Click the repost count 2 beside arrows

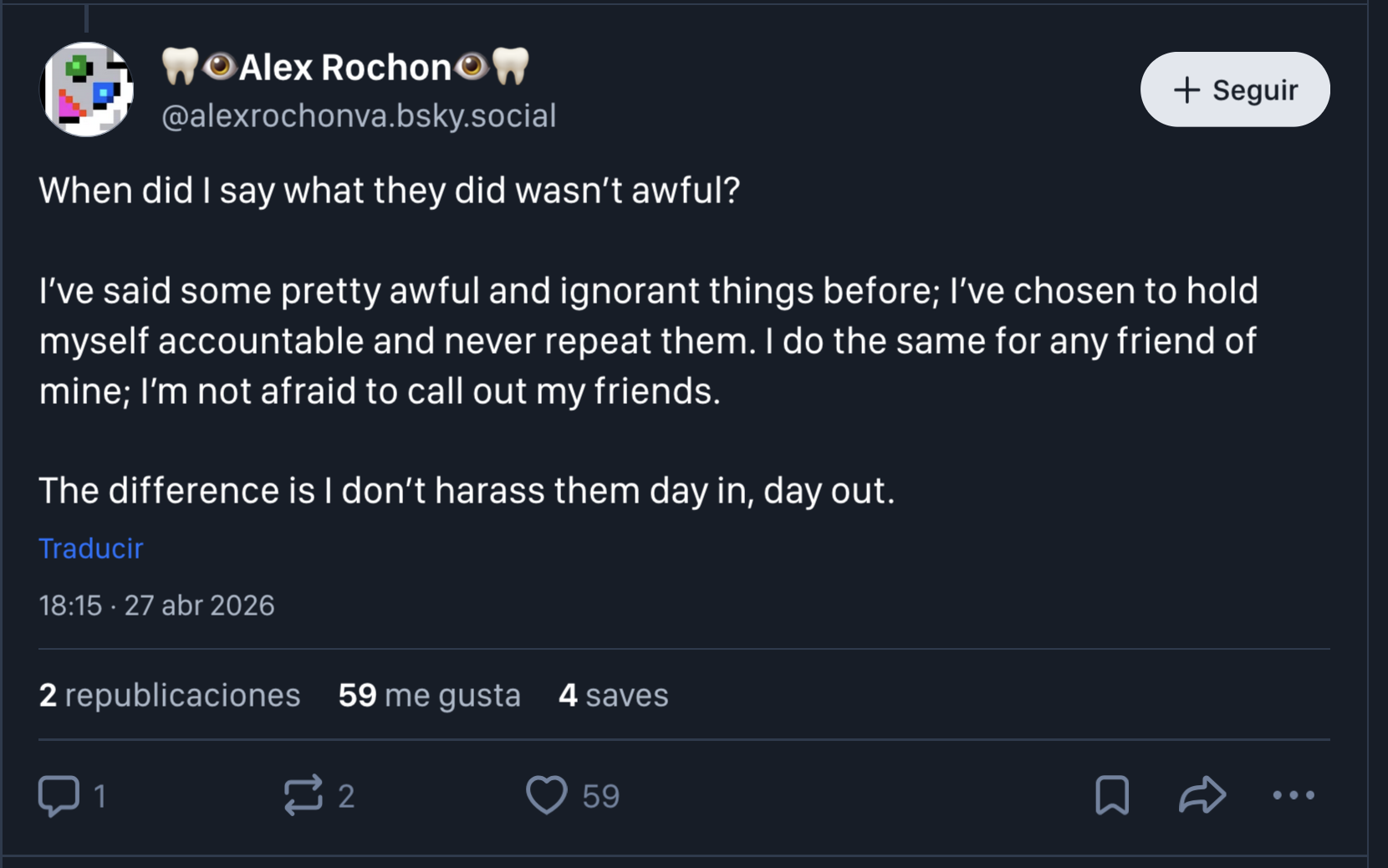point(346,796)
